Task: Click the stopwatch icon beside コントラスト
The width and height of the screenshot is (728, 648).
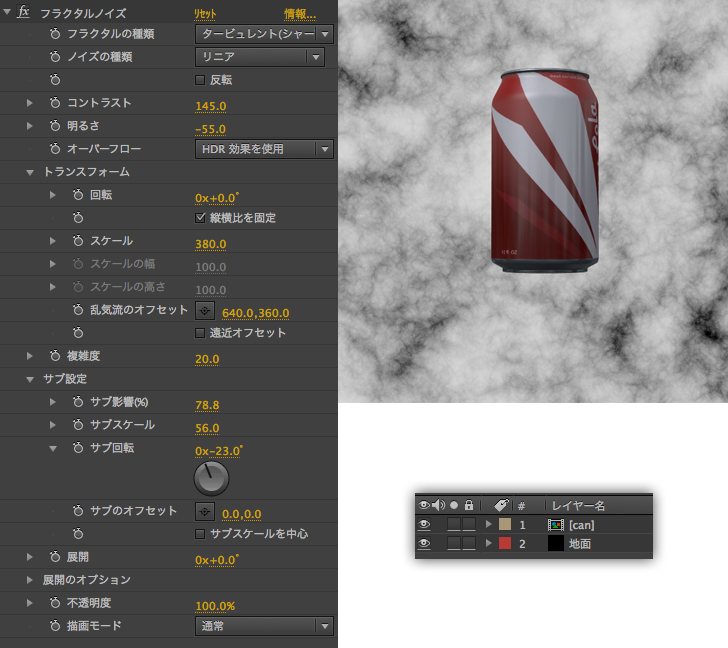Action: 55,103
